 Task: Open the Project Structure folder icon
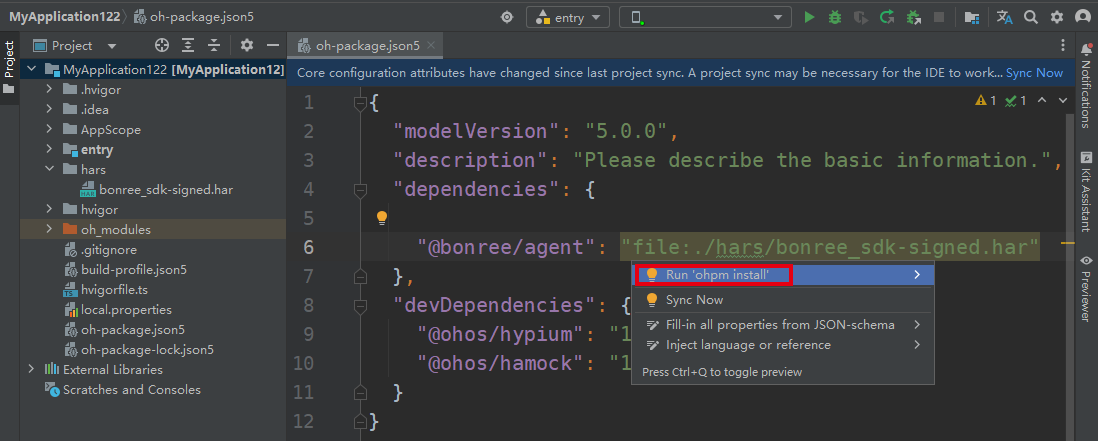pyautogui.click(x=971, y=17)
